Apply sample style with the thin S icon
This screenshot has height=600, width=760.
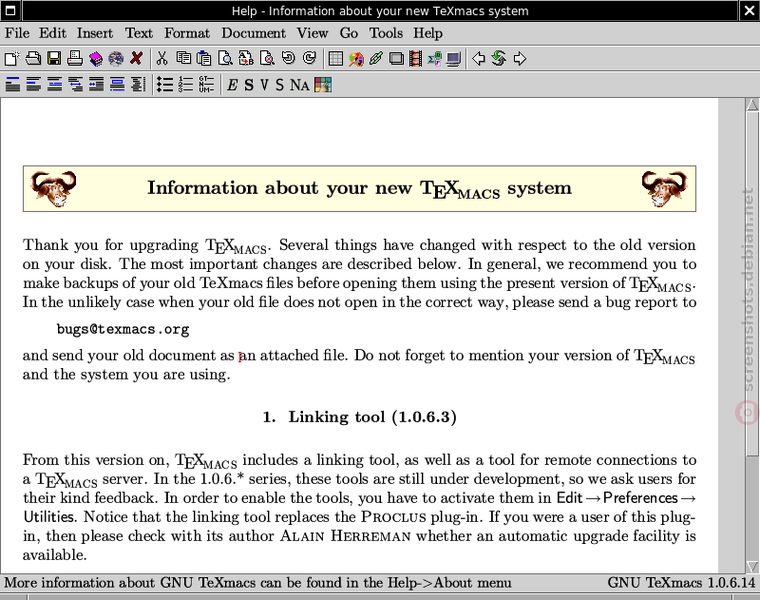tap(280, 85)
